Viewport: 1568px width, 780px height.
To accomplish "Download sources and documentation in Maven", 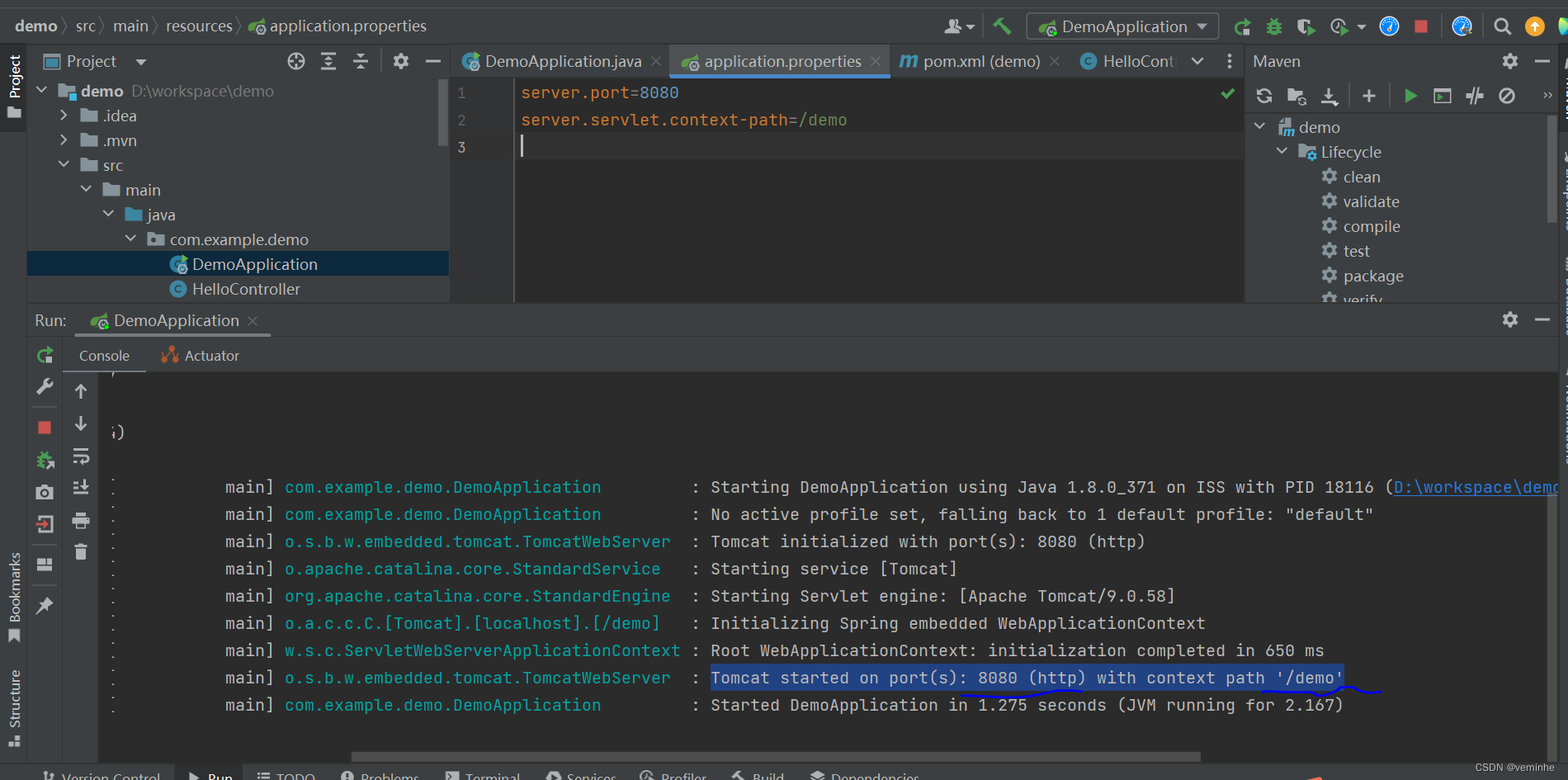I will point(1329,96).
